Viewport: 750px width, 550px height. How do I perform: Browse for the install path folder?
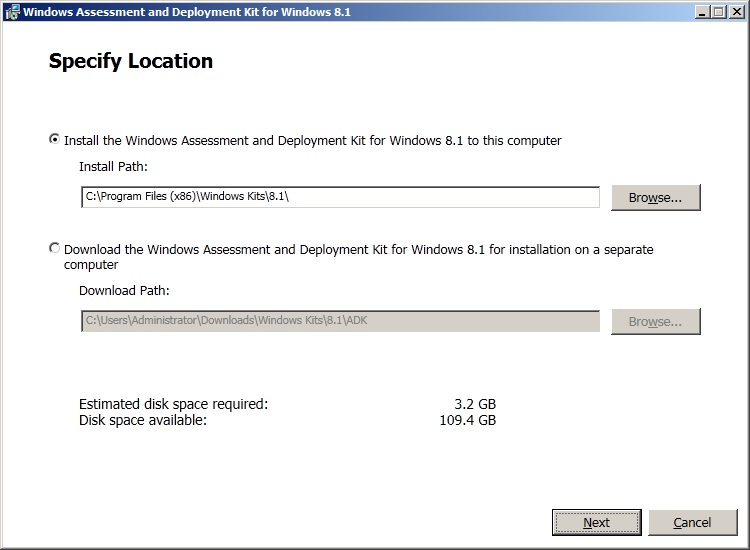click(655, 198)
